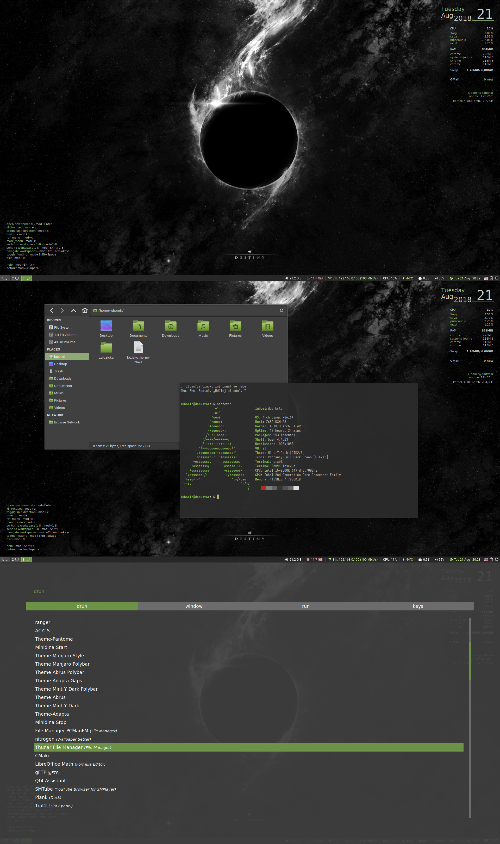This screenshot has width=500, height=844.
Task: Open the Music folder icon
Action: tap(203, 326)
